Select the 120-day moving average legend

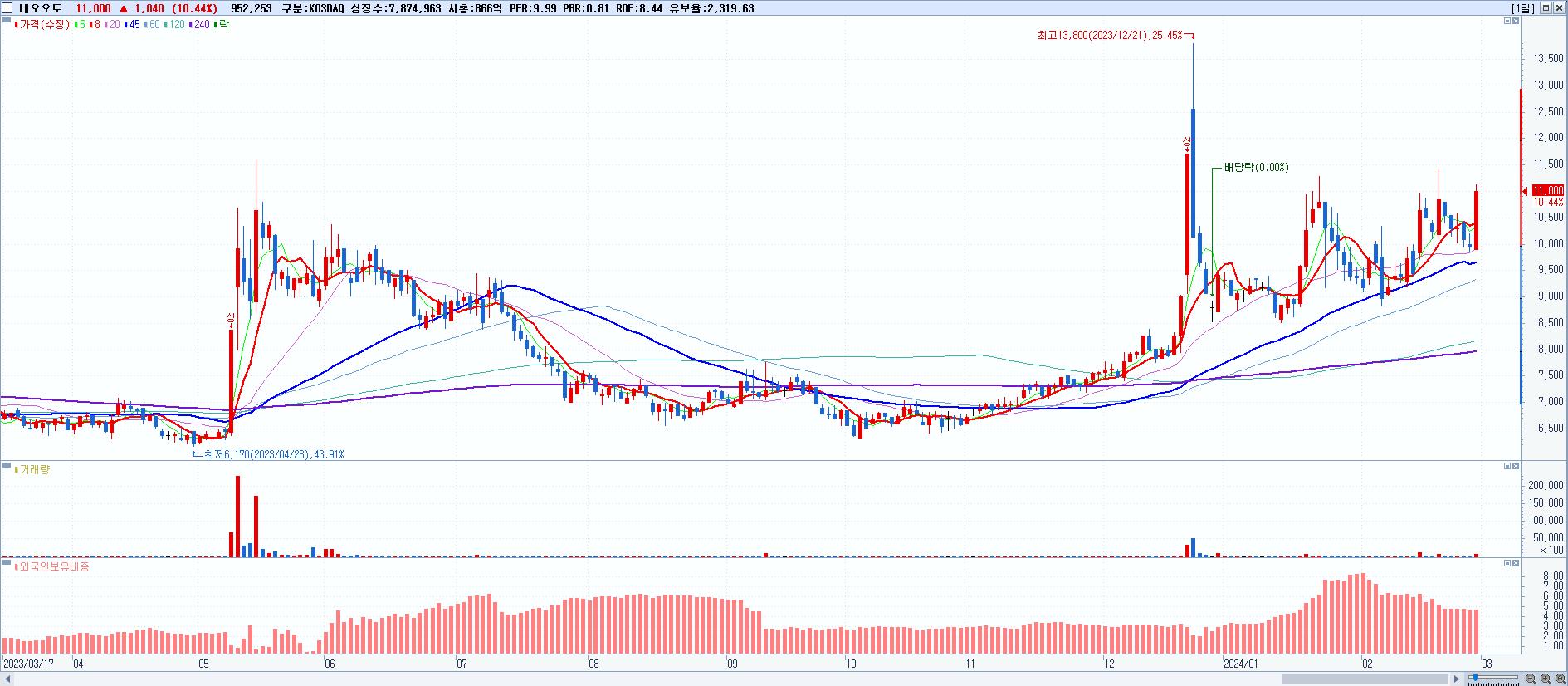175,25
